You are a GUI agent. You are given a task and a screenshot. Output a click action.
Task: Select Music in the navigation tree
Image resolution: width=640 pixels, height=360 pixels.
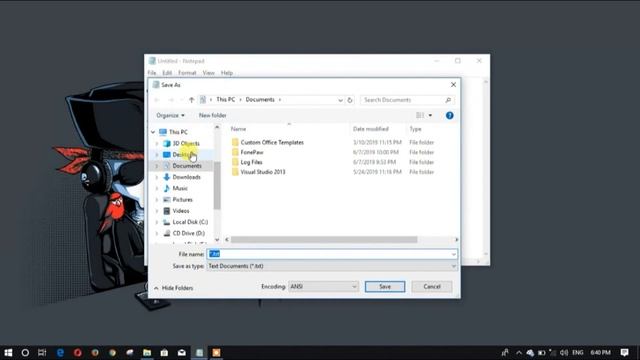[180, 188]
